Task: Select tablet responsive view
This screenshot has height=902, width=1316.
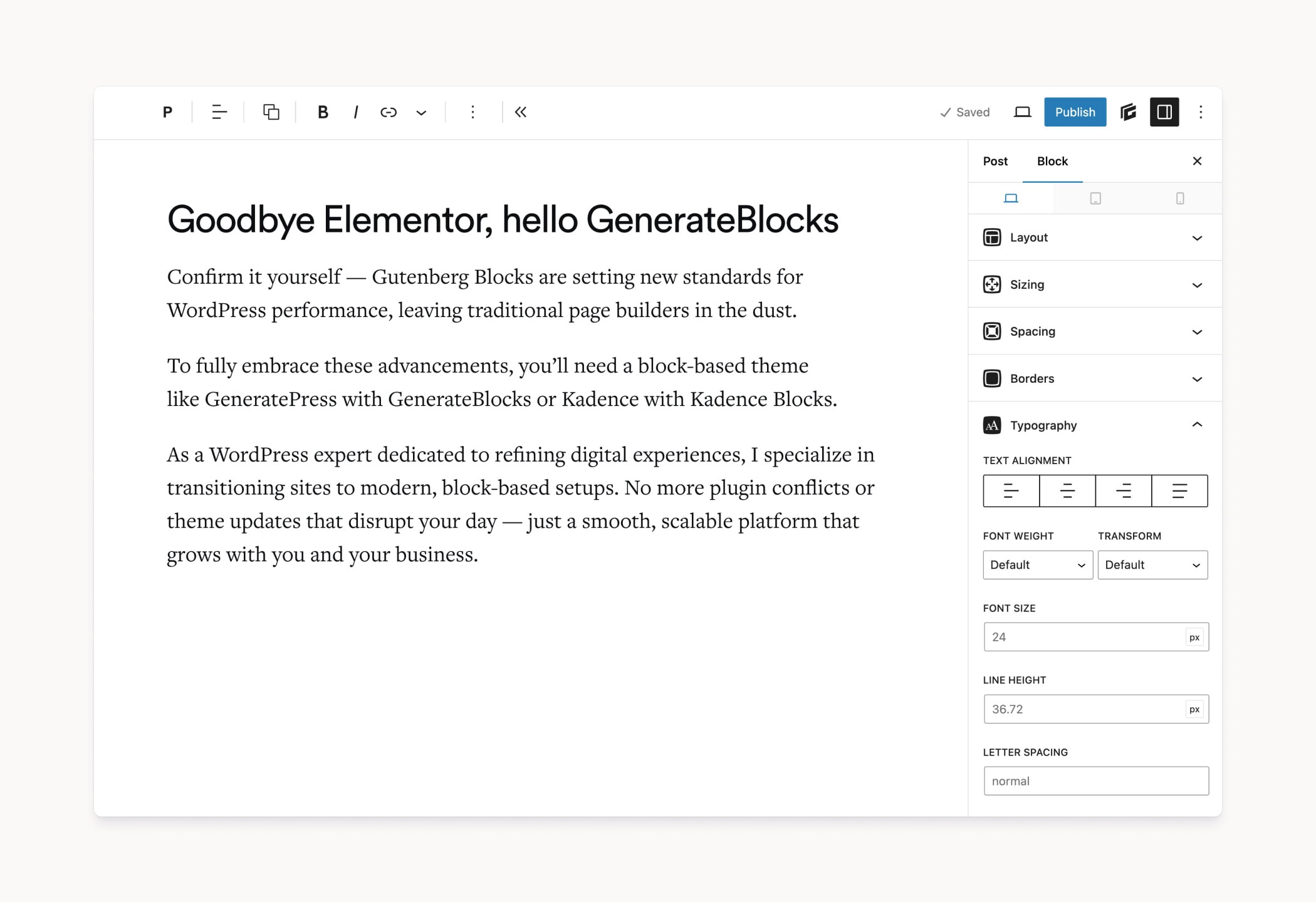Action: pyautogui.click(x=1095, y=199)
